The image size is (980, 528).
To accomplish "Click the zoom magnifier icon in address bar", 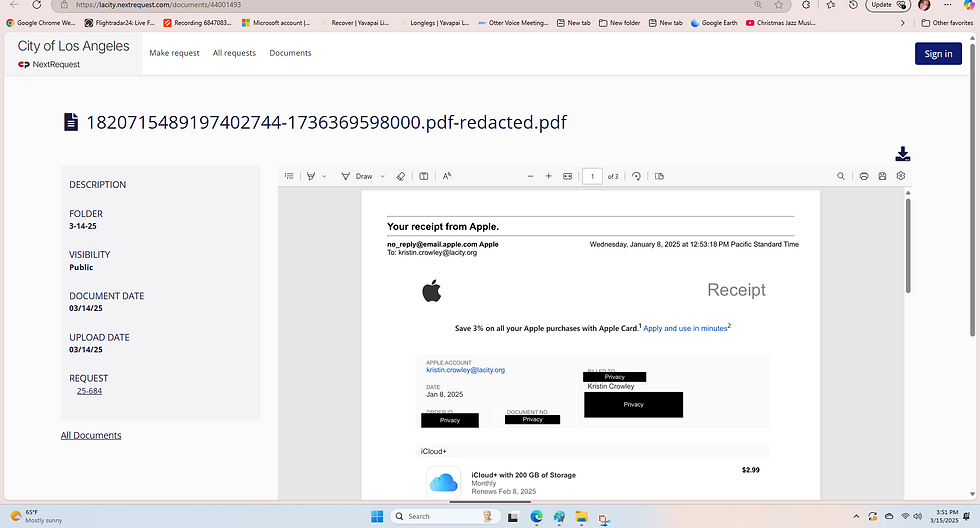I will (x=758, y=5).
